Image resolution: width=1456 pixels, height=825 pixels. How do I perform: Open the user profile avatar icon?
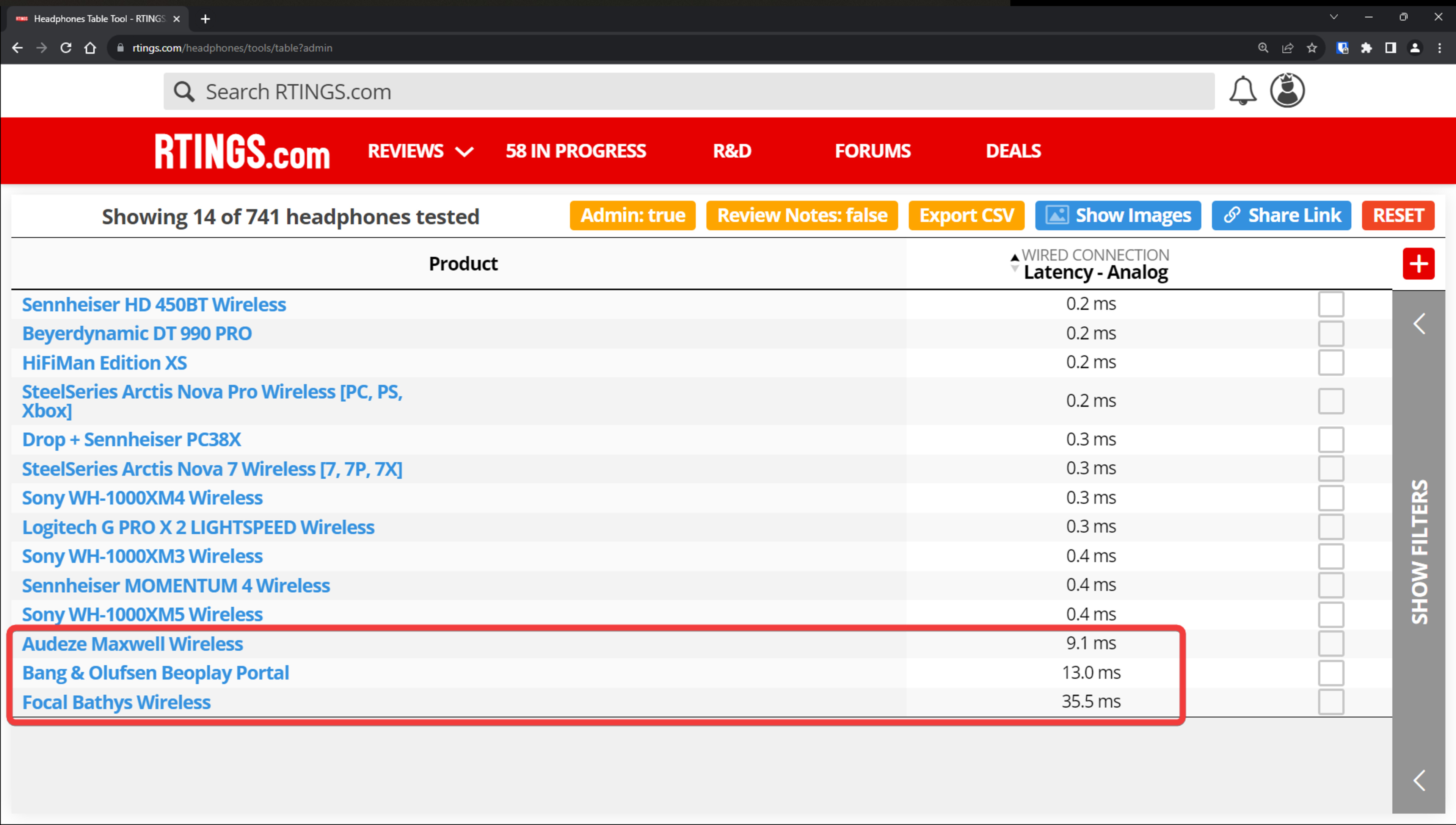point(1287,91)
